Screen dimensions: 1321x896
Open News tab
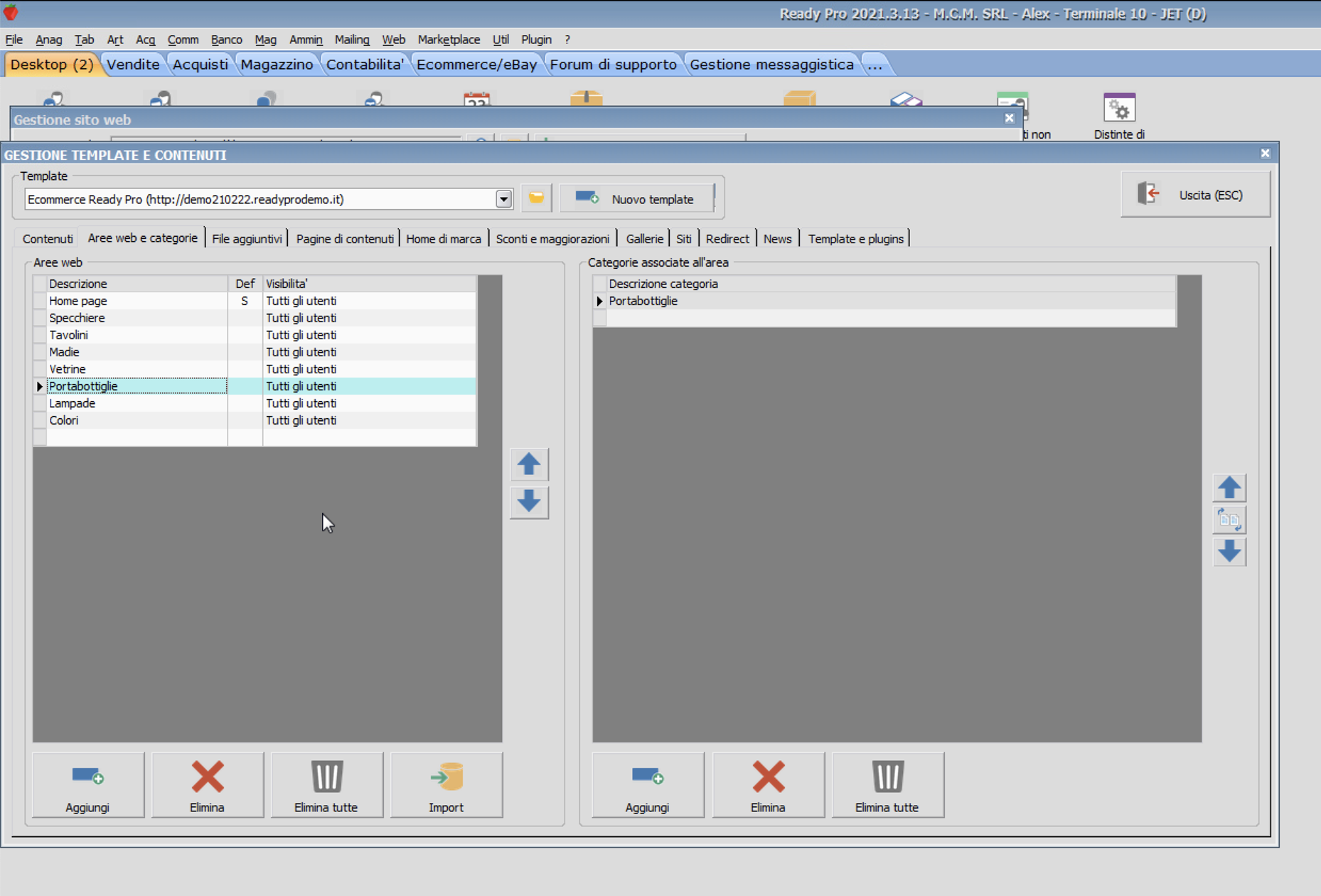[778, 239]
